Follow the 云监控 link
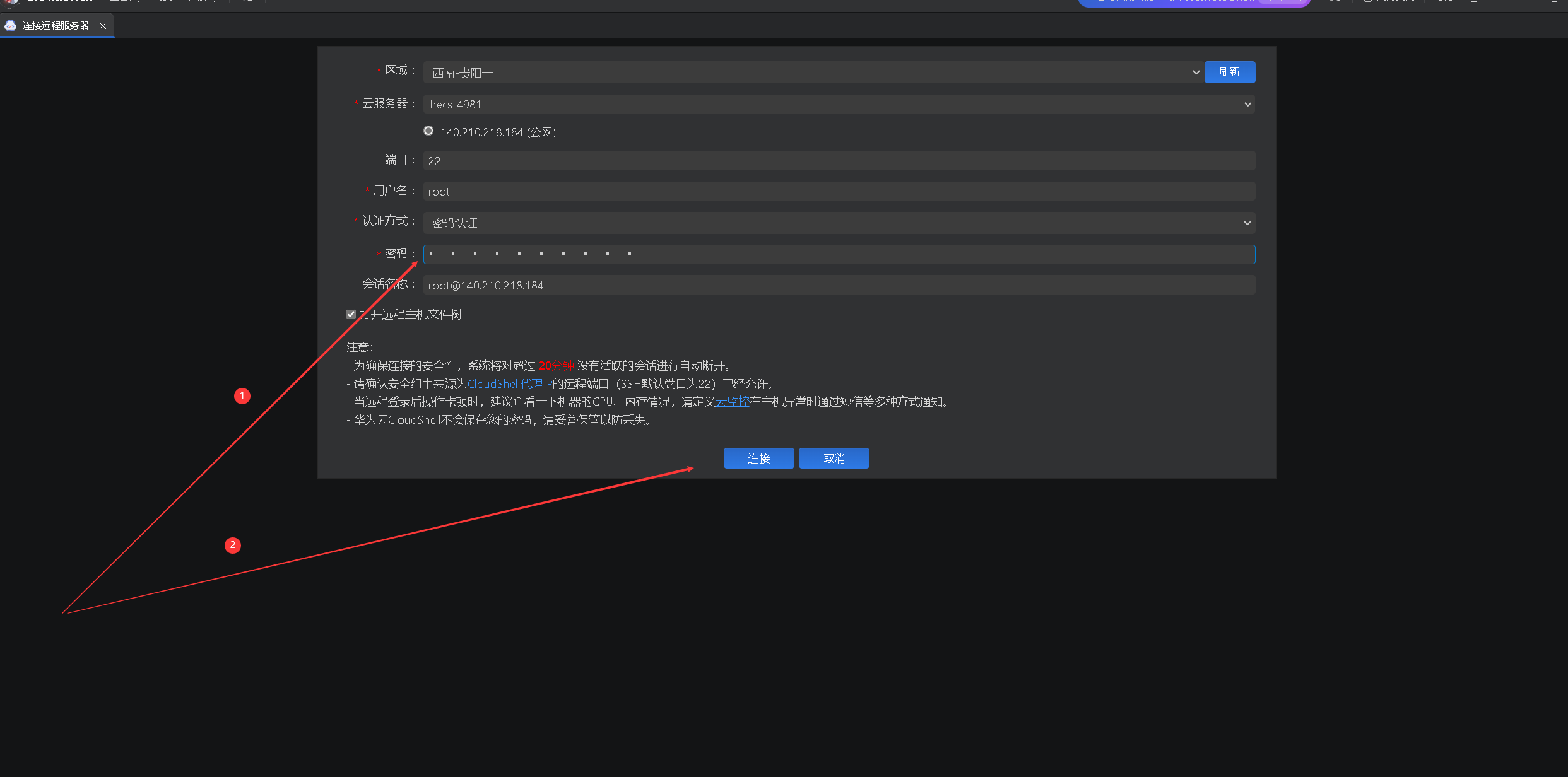This screenshot has height=777, width=1568. pos(733,402)
